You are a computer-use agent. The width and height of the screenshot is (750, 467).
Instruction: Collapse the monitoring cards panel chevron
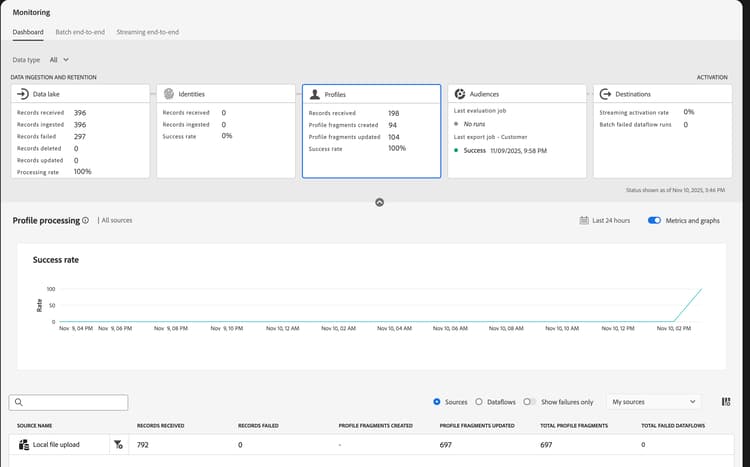pyautogui.click(x=379, y=202)
